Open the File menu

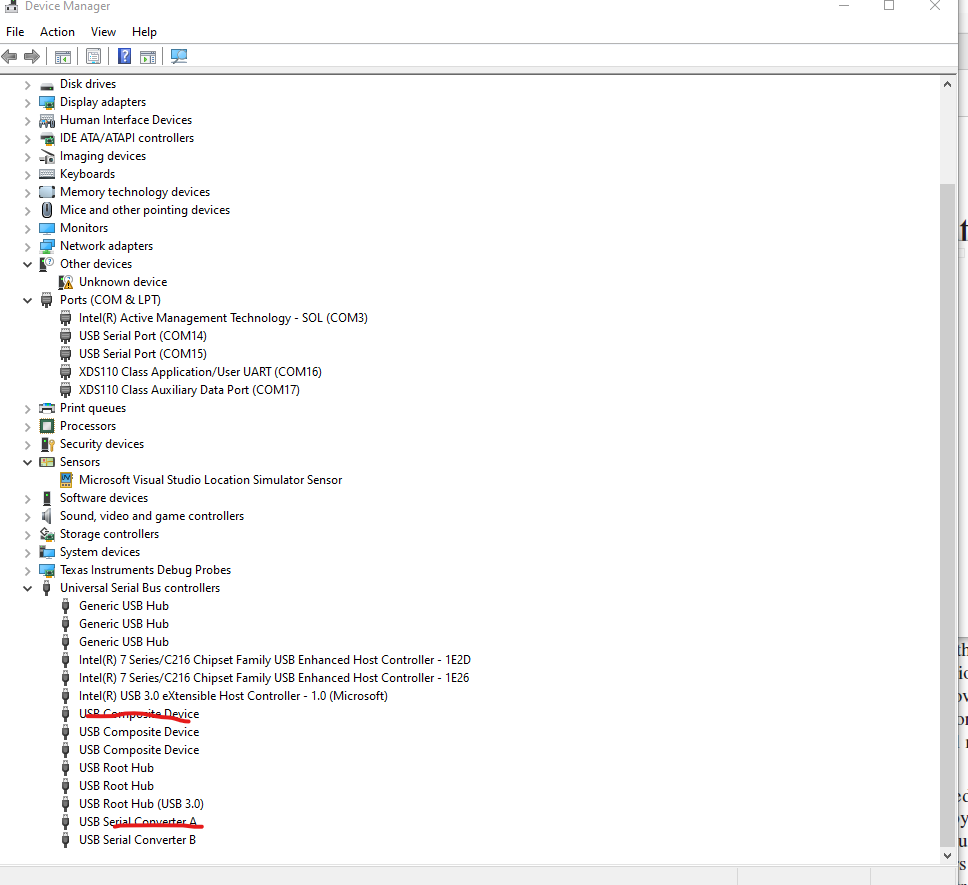pos(15,32)
